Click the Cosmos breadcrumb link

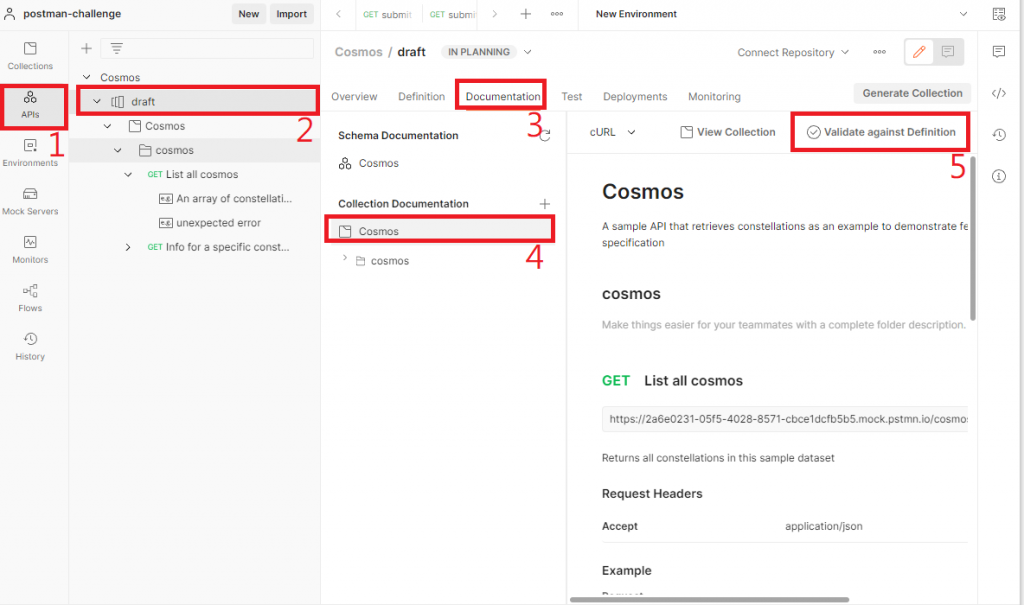[358, 52]
